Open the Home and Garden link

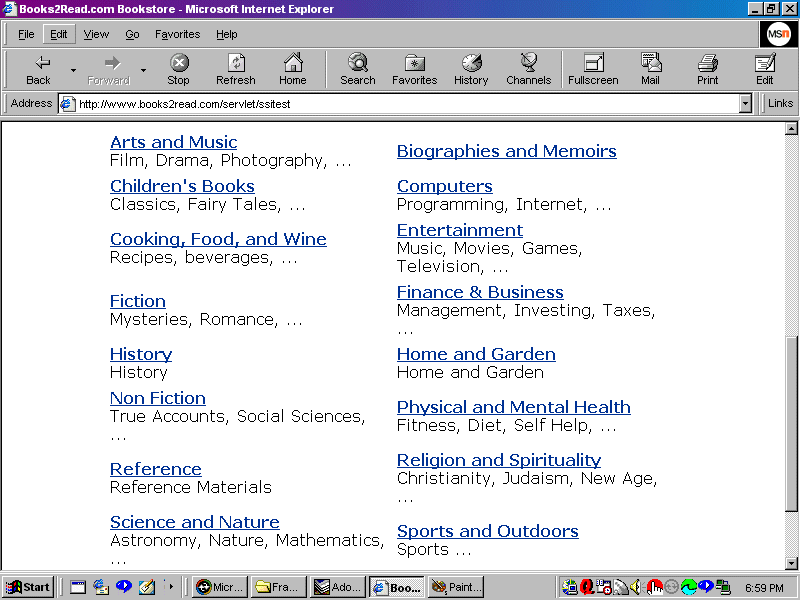tap(476, 354)
